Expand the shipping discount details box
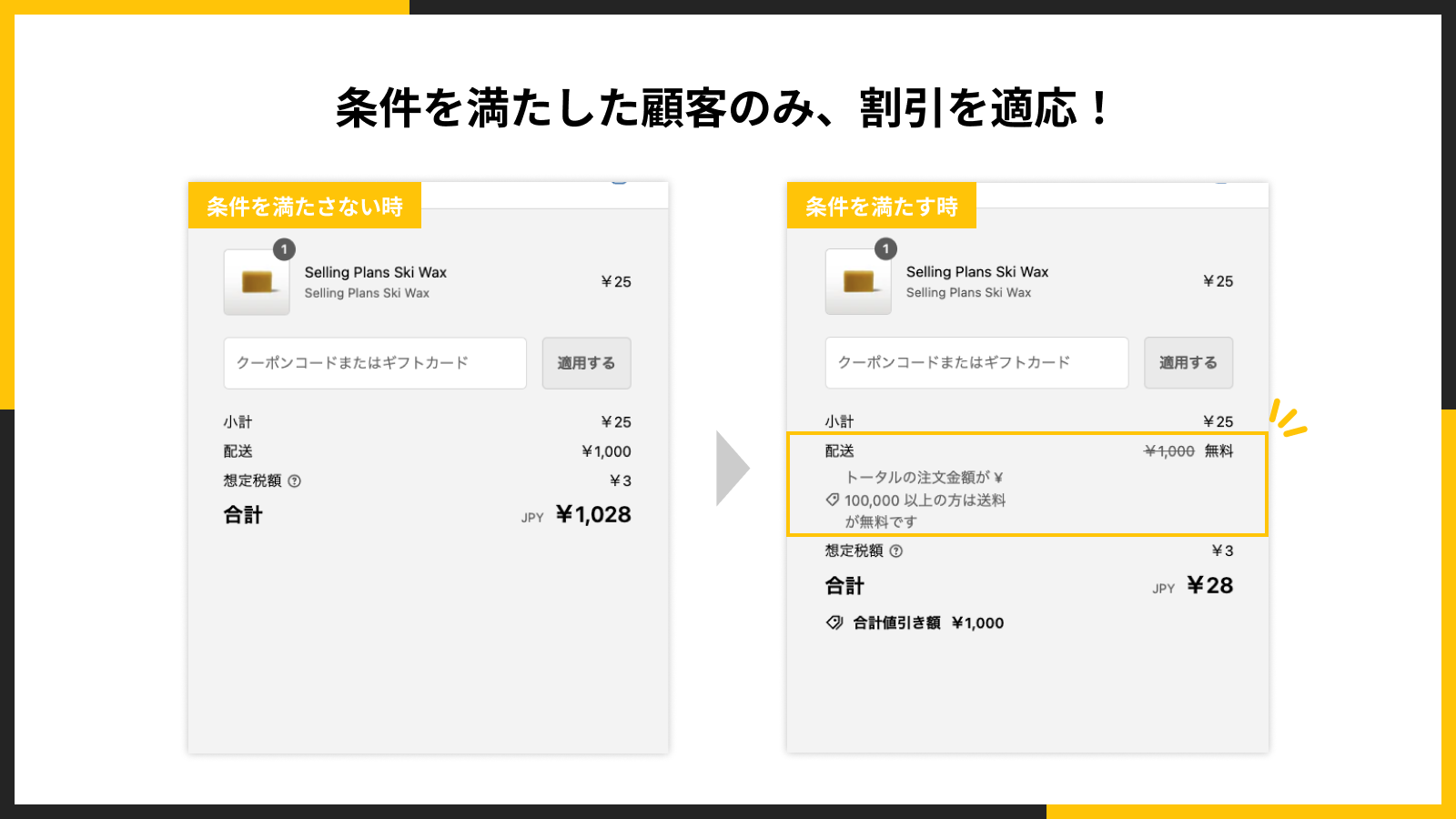The height and width of the screenshot is (819, 1456). 1028,485
